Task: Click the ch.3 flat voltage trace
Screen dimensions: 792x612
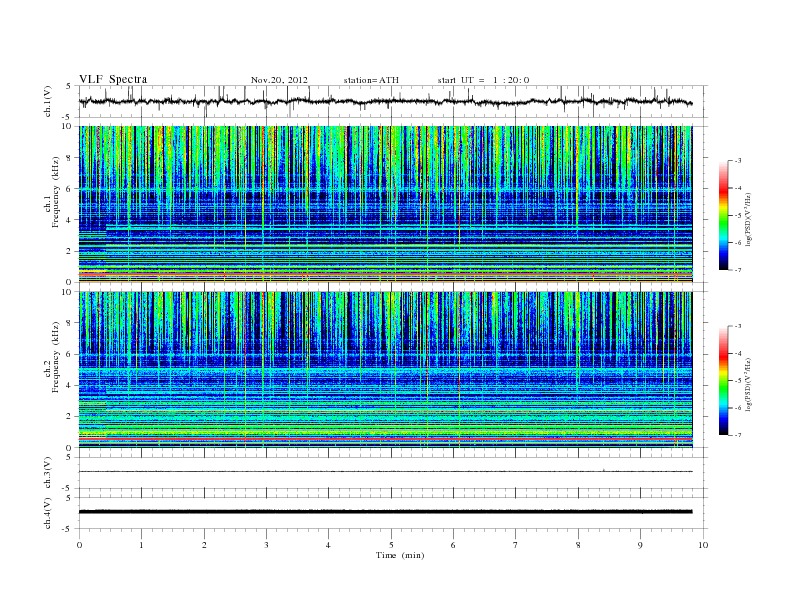Action: tap(386, 472)
